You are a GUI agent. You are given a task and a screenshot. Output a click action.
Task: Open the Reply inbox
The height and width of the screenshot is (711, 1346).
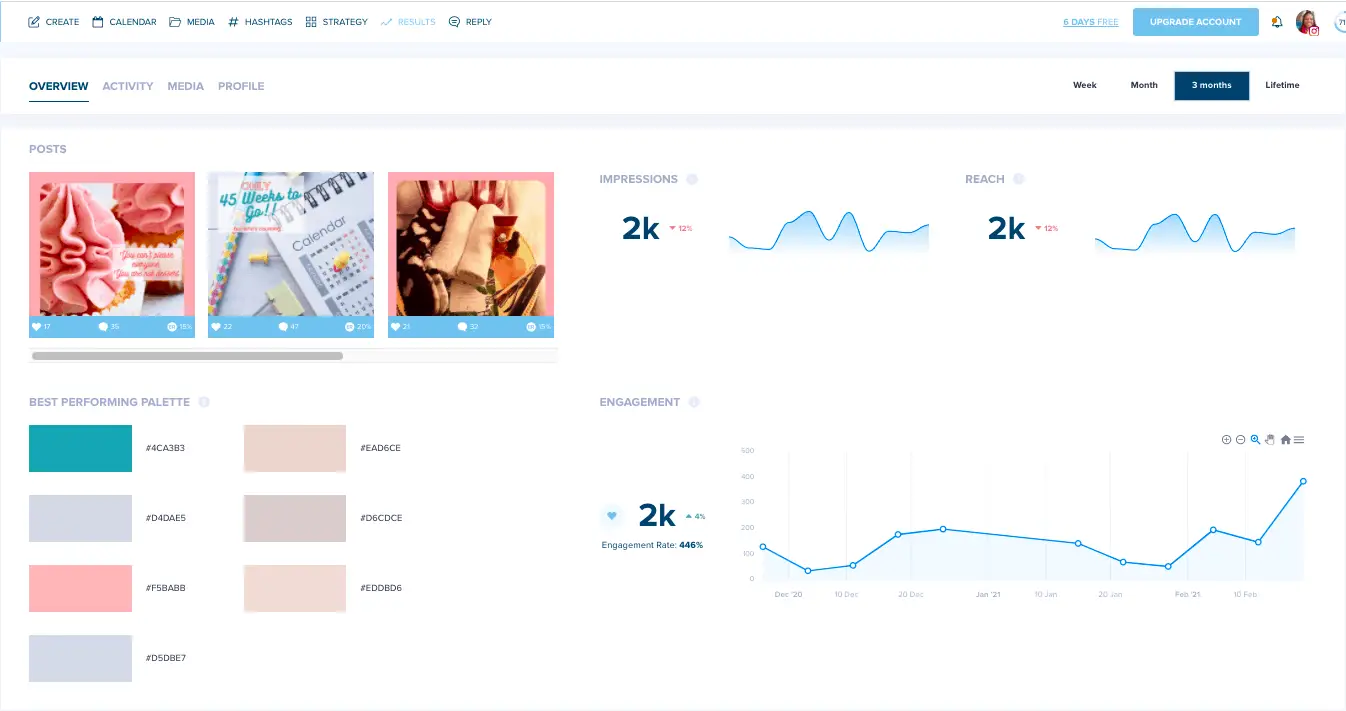470,22
